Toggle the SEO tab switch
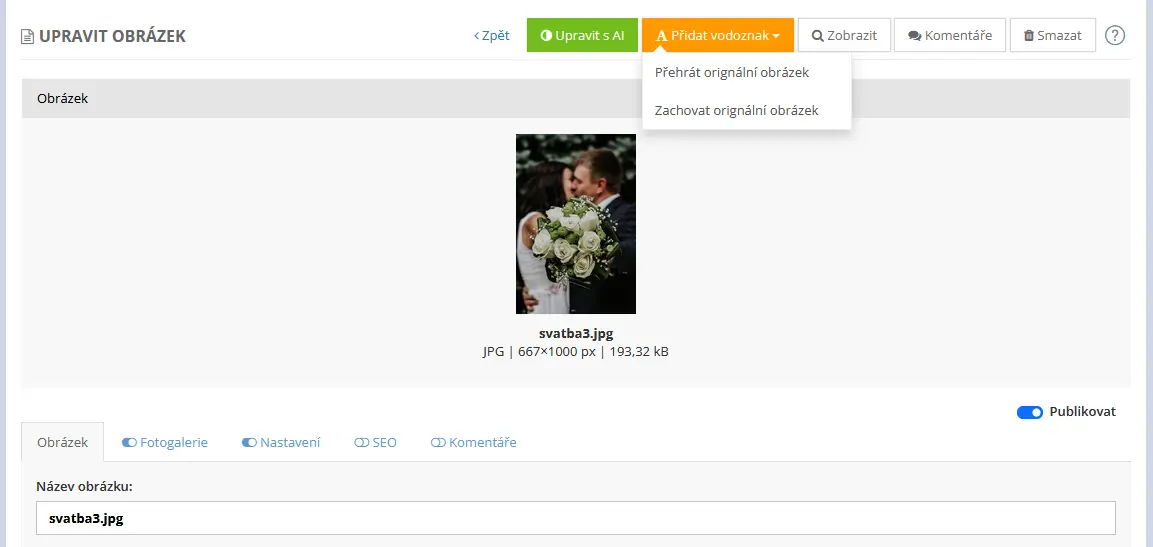The image size is (1153, 547). point(361,443)
